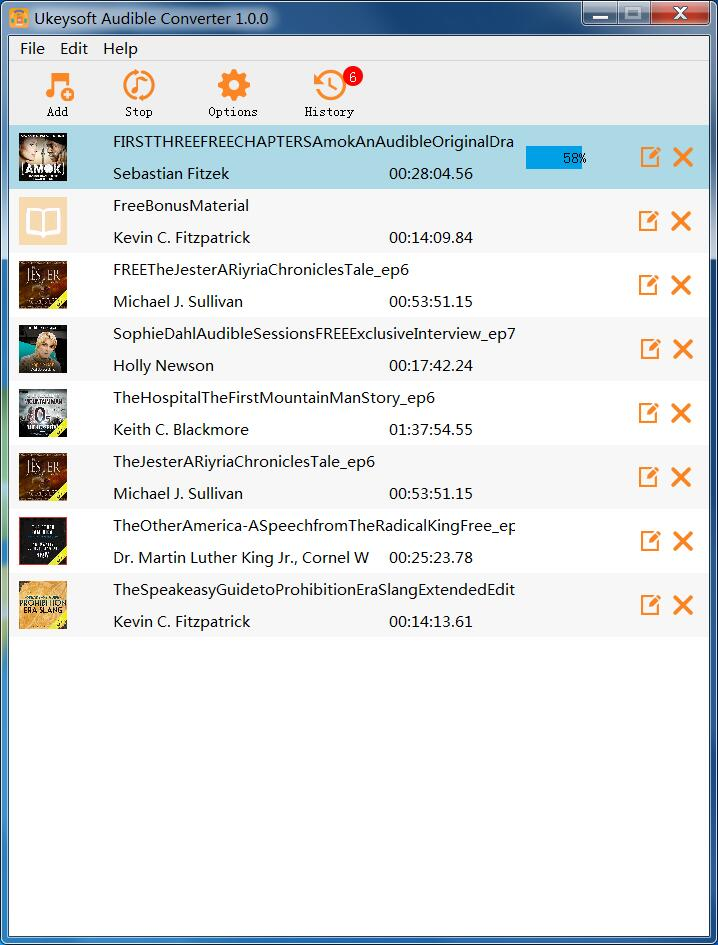Delete TheHospitalTheFirstMountainManStory_ep6 from list
The height and width of the screenshot is (945, 718).
click(x=683, y=413)
